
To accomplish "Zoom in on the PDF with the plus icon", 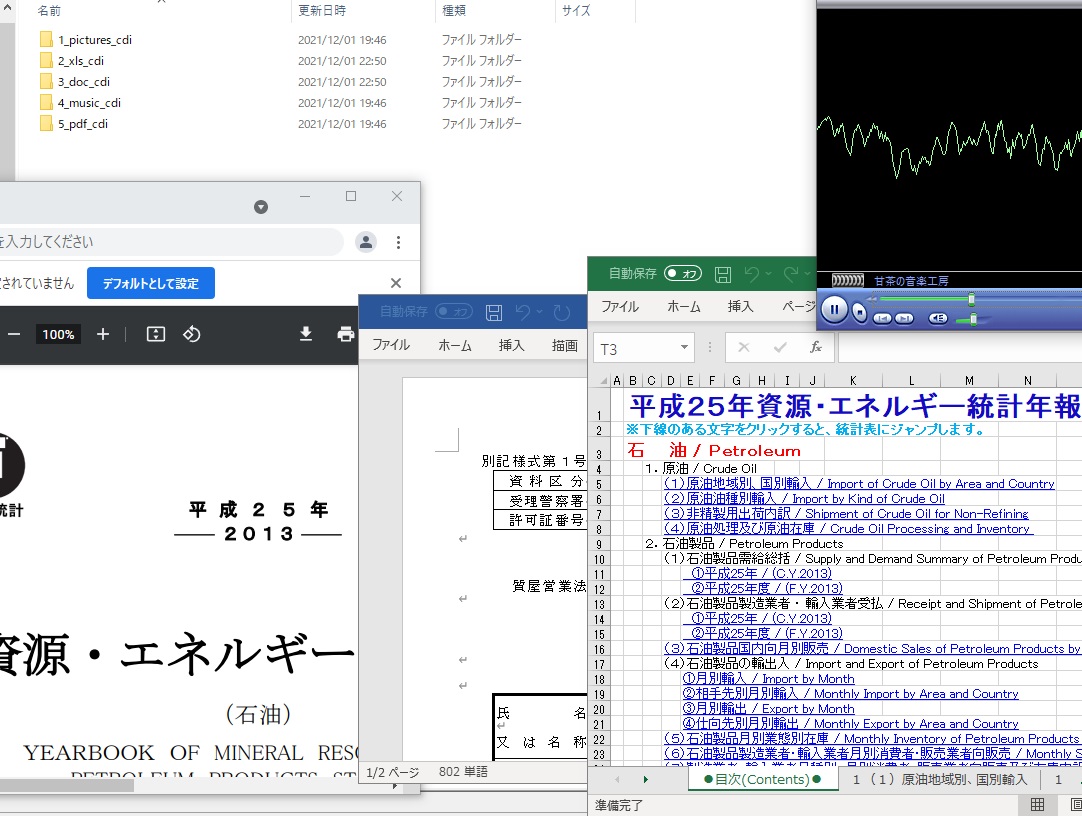I will 103,334.
